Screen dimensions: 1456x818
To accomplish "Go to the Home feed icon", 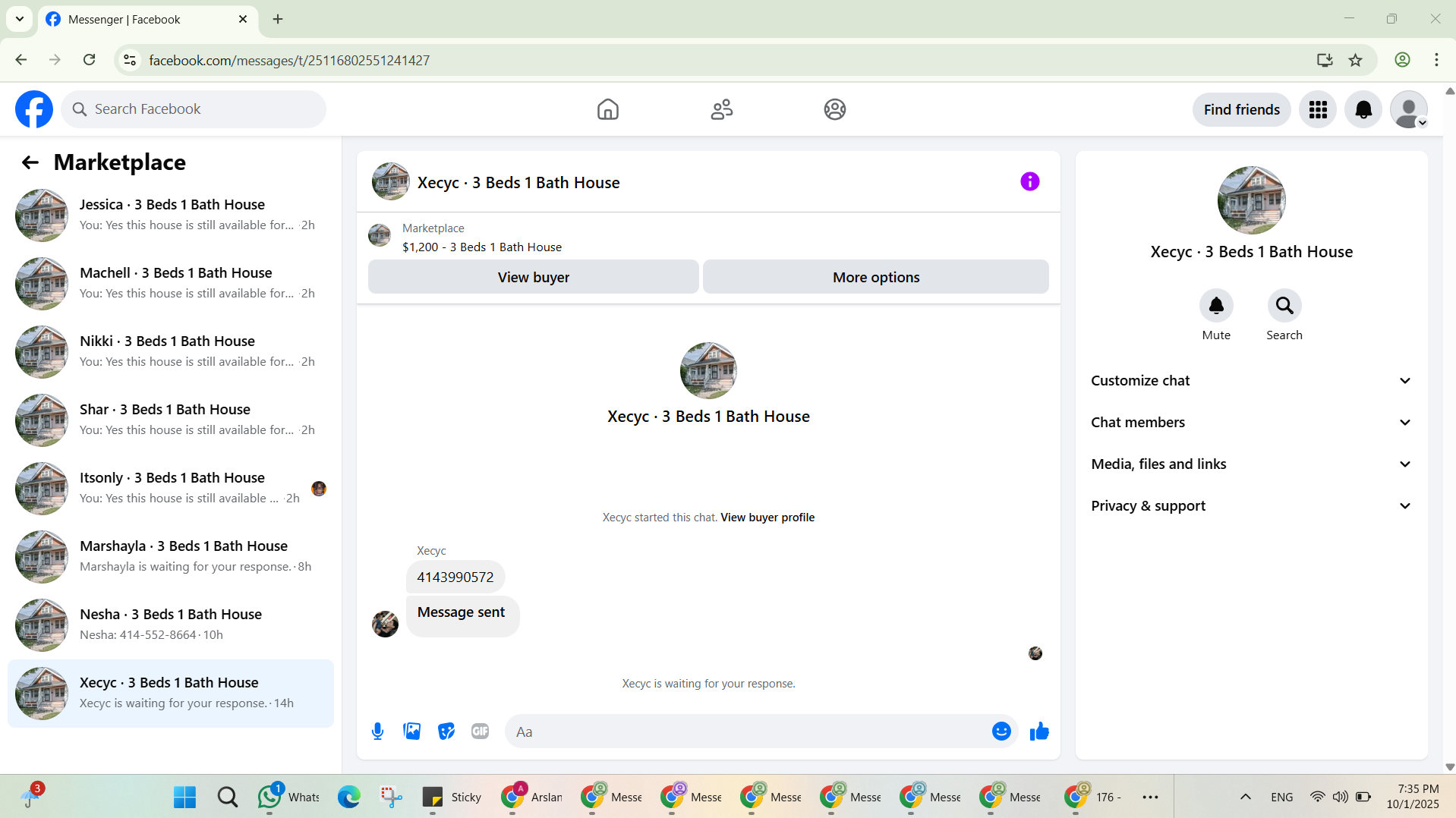I will click(x=608, y=109).
